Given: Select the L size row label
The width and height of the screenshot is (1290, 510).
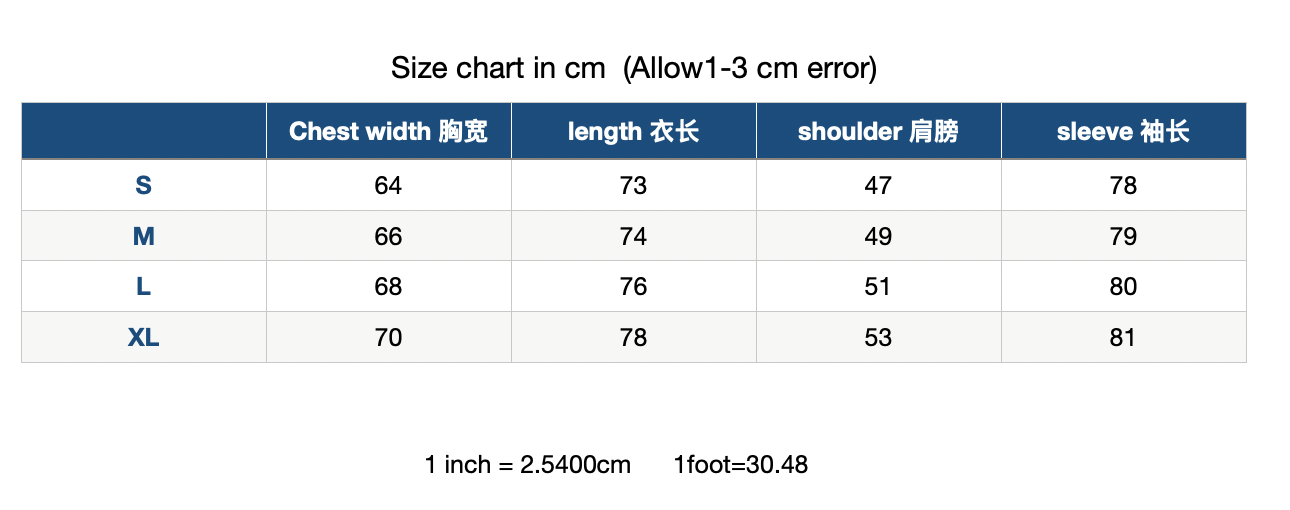Looking at the screenshot, I should point(143,287).
